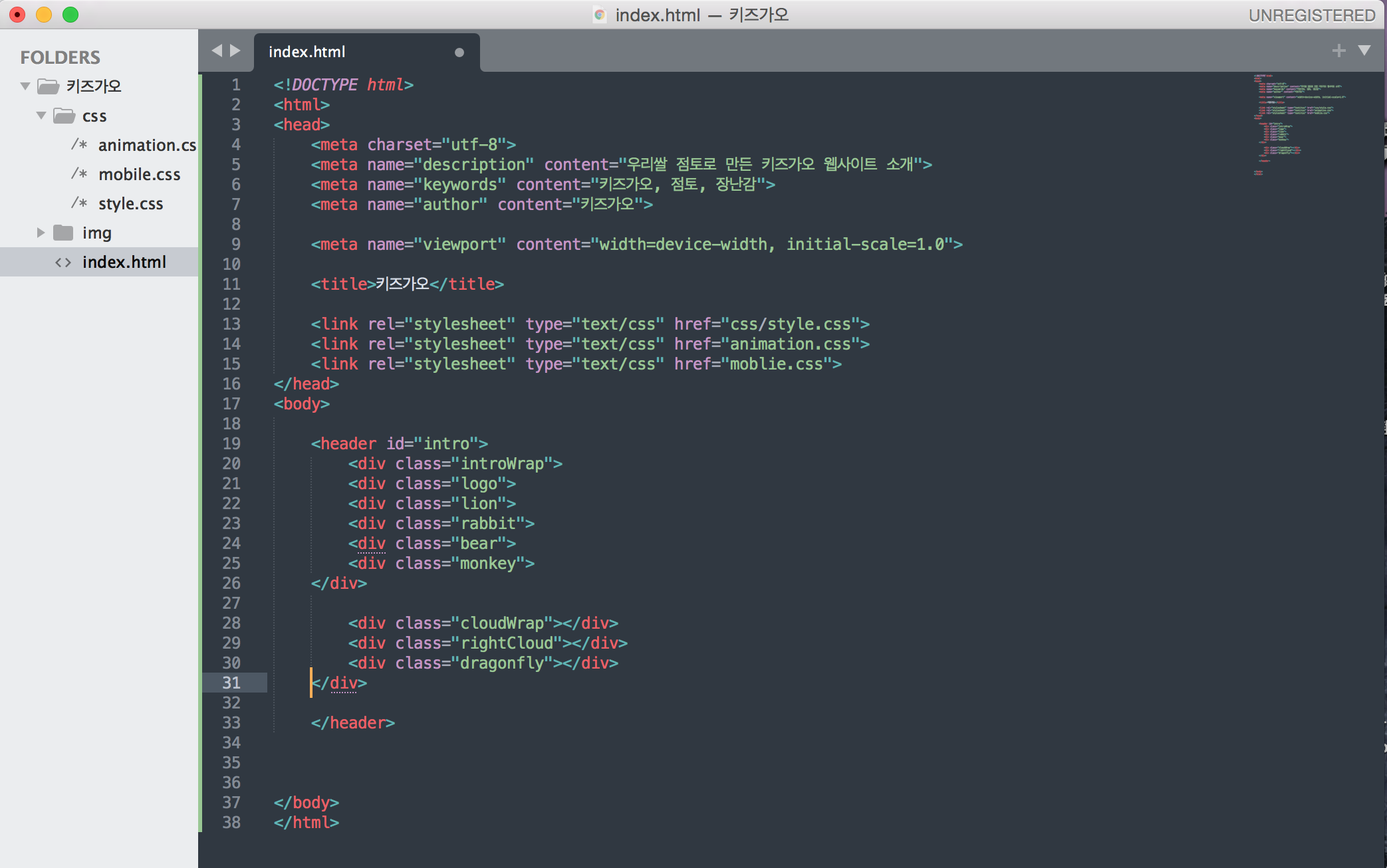Click the back navigation arrow in tab bar
Viewport: 1387px width, 868px height.
coord(217,51)
